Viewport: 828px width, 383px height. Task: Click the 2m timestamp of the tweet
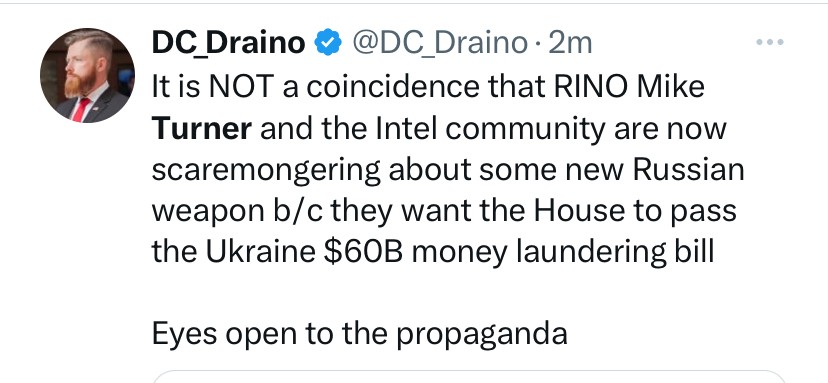point(570,43)
